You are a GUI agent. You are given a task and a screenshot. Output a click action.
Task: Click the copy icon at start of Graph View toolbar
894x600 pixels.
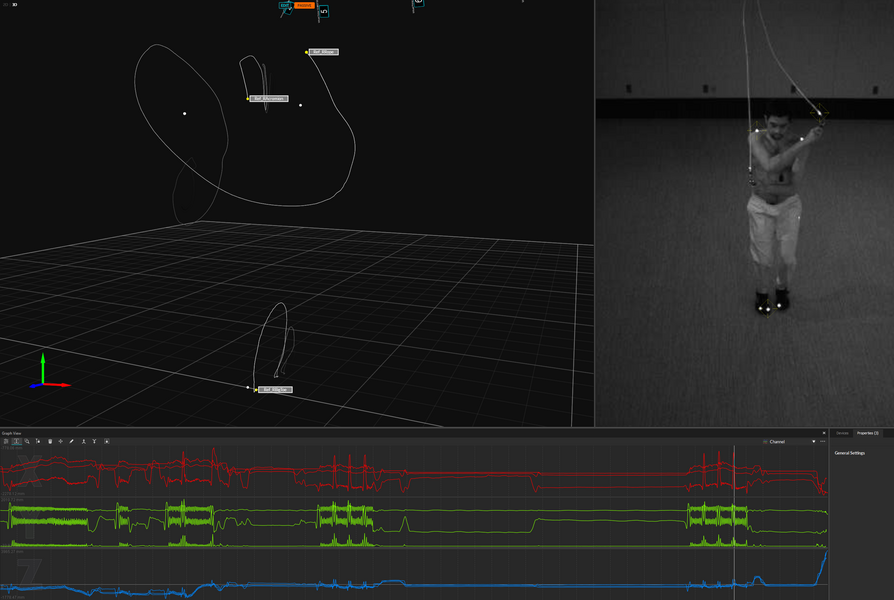7,441
